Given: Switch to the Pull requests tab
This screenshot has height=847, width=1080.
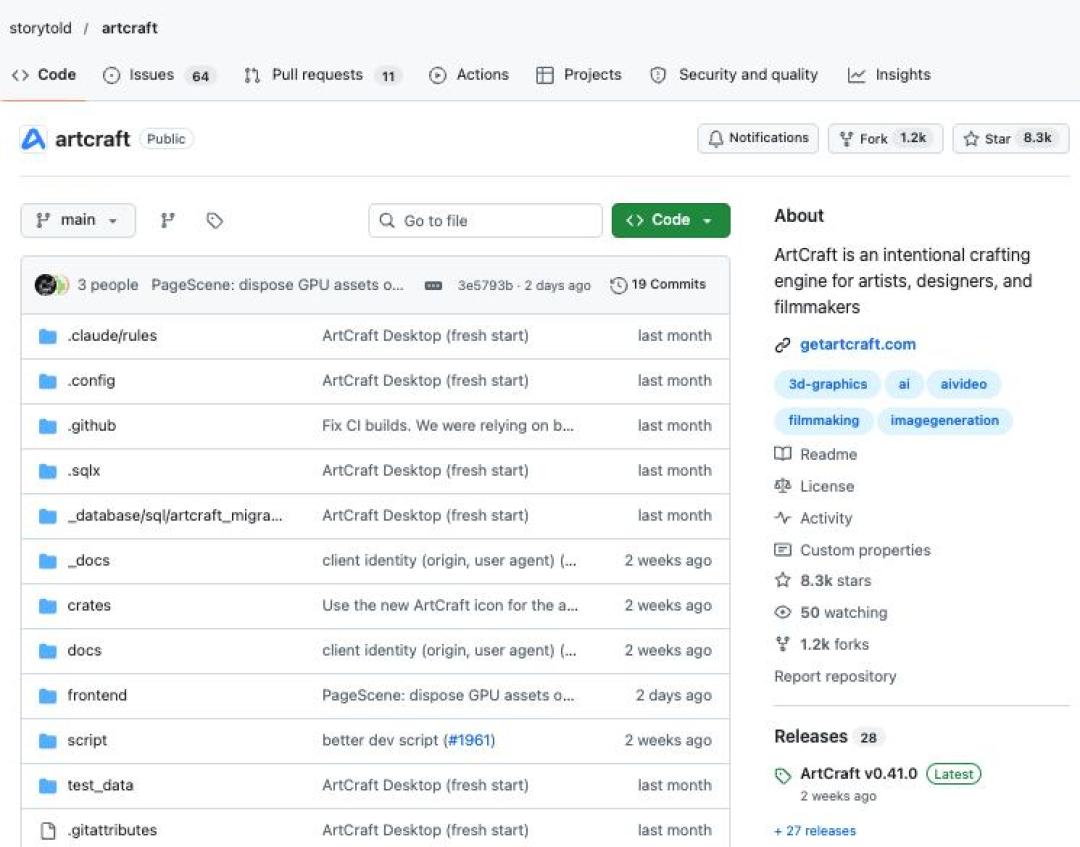Looking at the screenshot, I should pos(323,74).
